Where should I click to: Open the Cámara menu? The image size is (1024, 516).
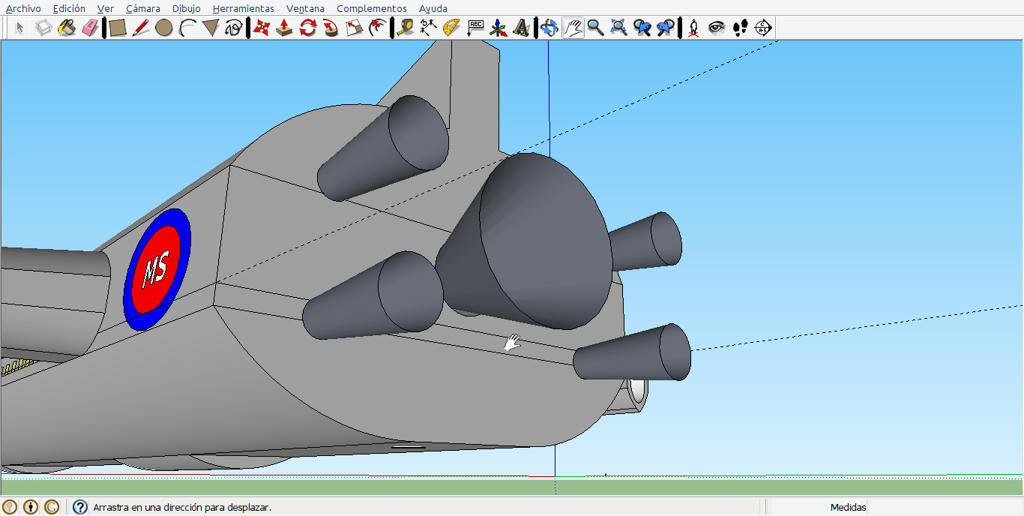pos(143,8)
